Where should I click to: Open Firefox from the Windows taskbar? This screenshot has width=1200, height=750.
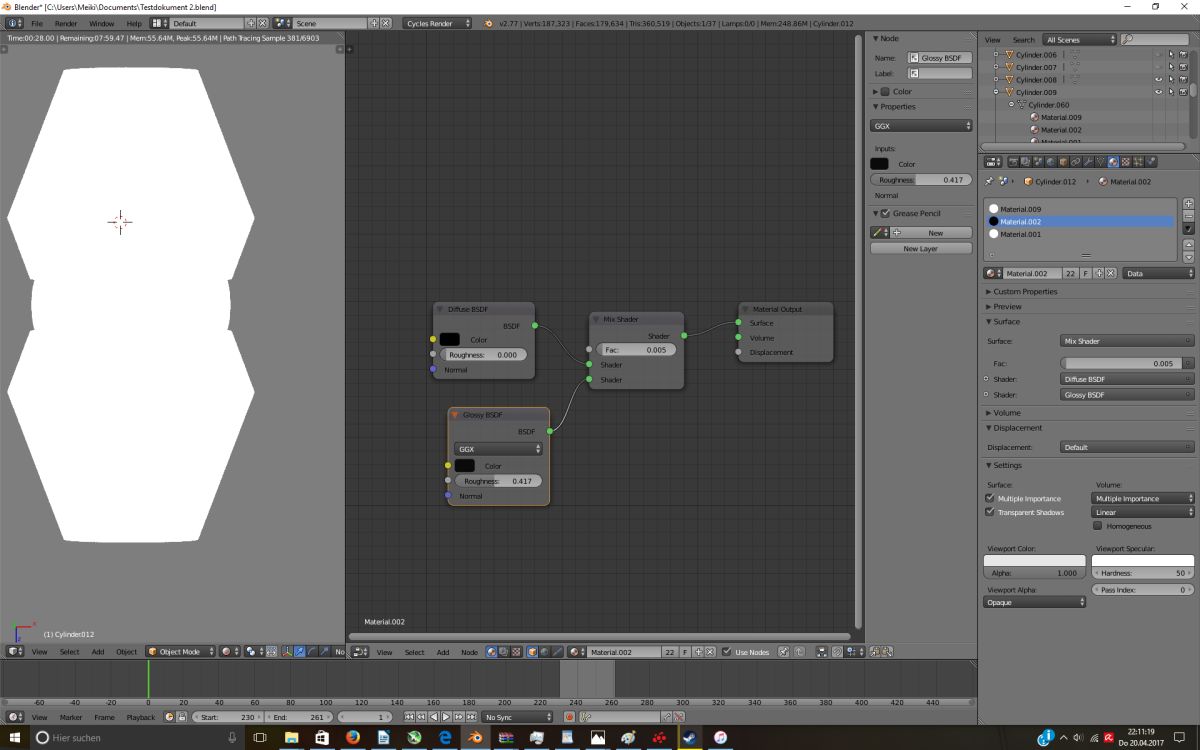pos(352,737)
